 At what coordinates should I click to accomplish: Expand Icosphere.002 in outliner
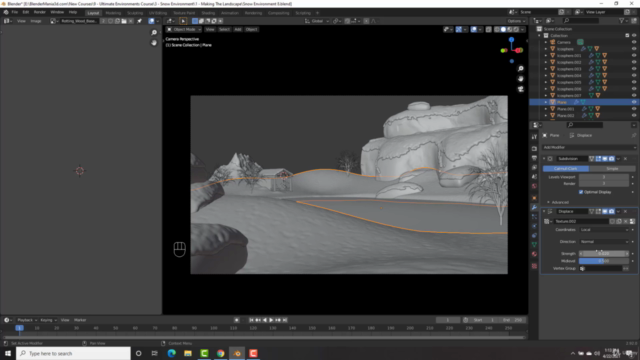pyautogui.click(x=546, y=62)
